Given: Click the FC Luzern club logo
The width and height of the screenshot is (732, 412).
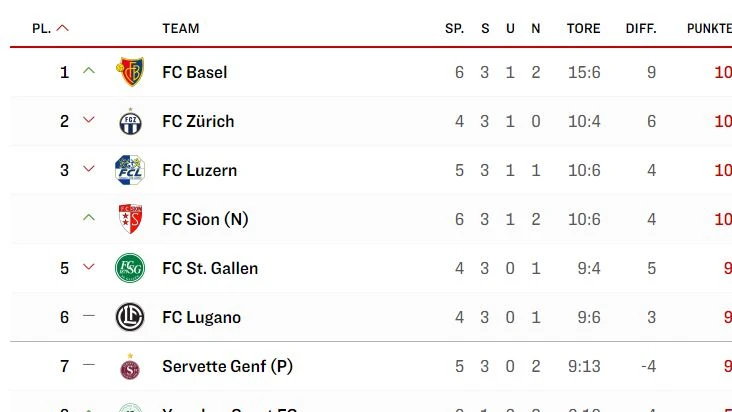Looking at the screenshot, I should 130,170.
